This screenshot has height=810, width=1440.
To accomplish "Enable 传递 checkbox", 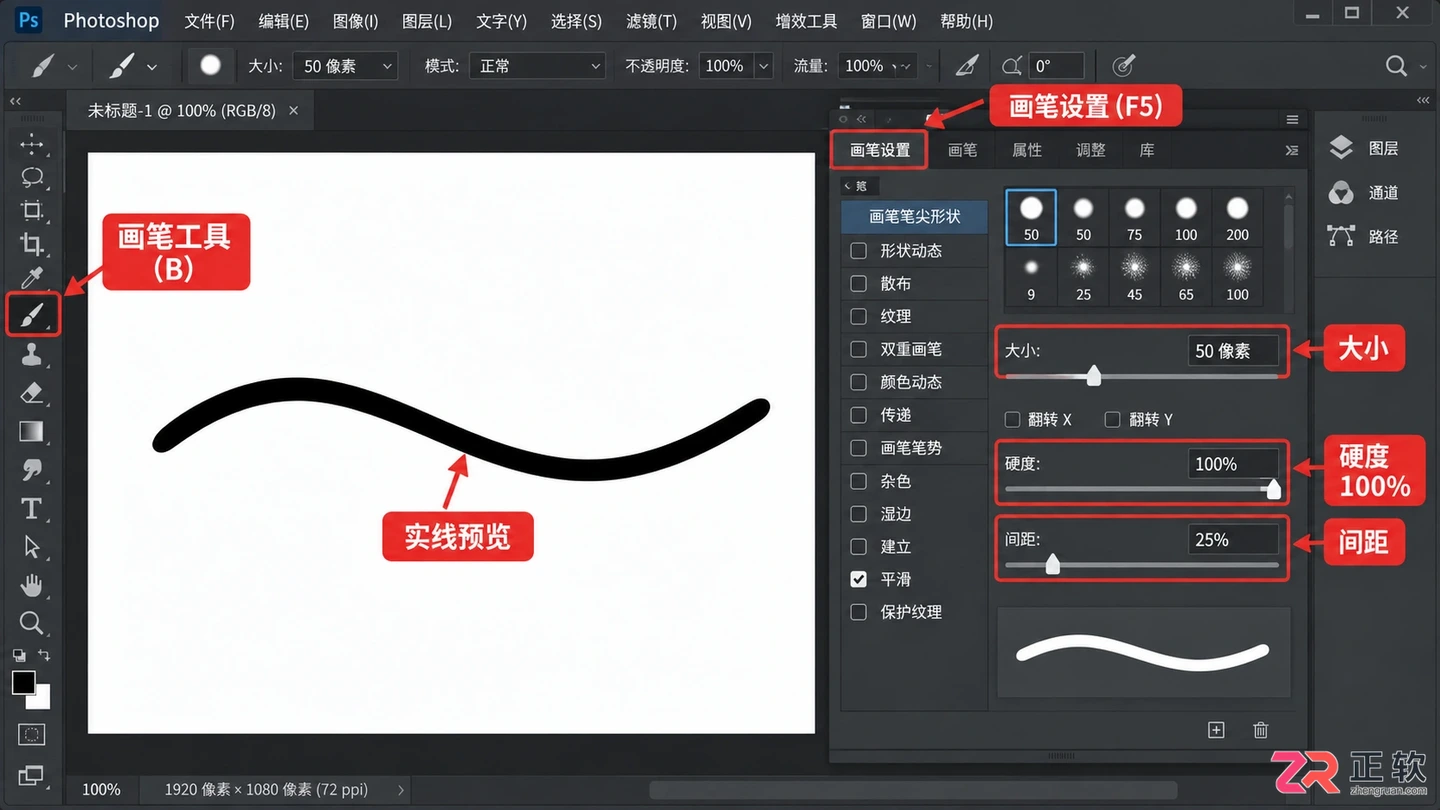I will [858, 414].
